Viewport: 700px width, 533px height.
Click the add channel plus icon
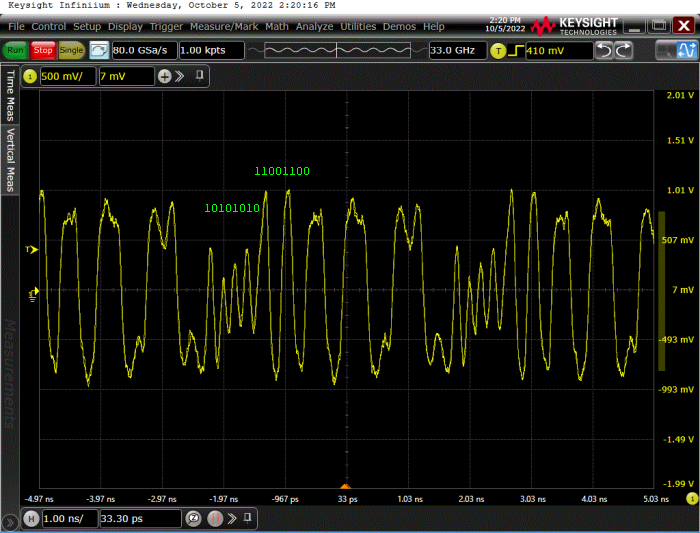[165, 76]
